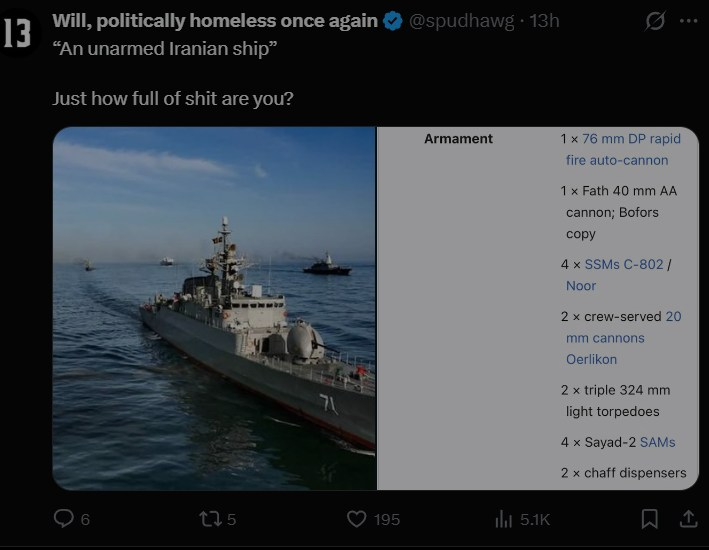Open the Grok actions icon on the post
Image resolution: width=709 pixels, height=550 pixels.
click(x=656, y=21)
